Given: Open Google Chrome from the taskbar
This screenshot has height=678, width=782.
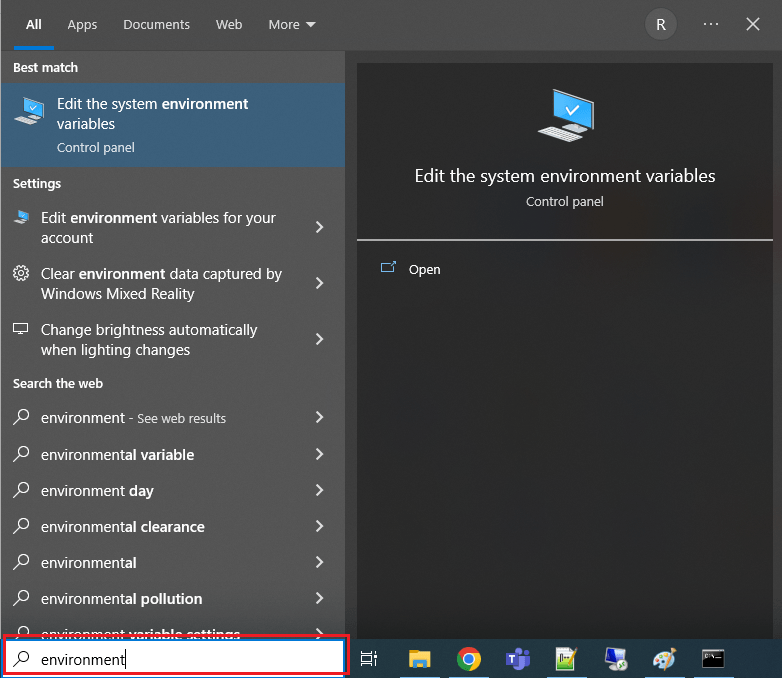Looking at the screenshot, I should tap(468, 659).
